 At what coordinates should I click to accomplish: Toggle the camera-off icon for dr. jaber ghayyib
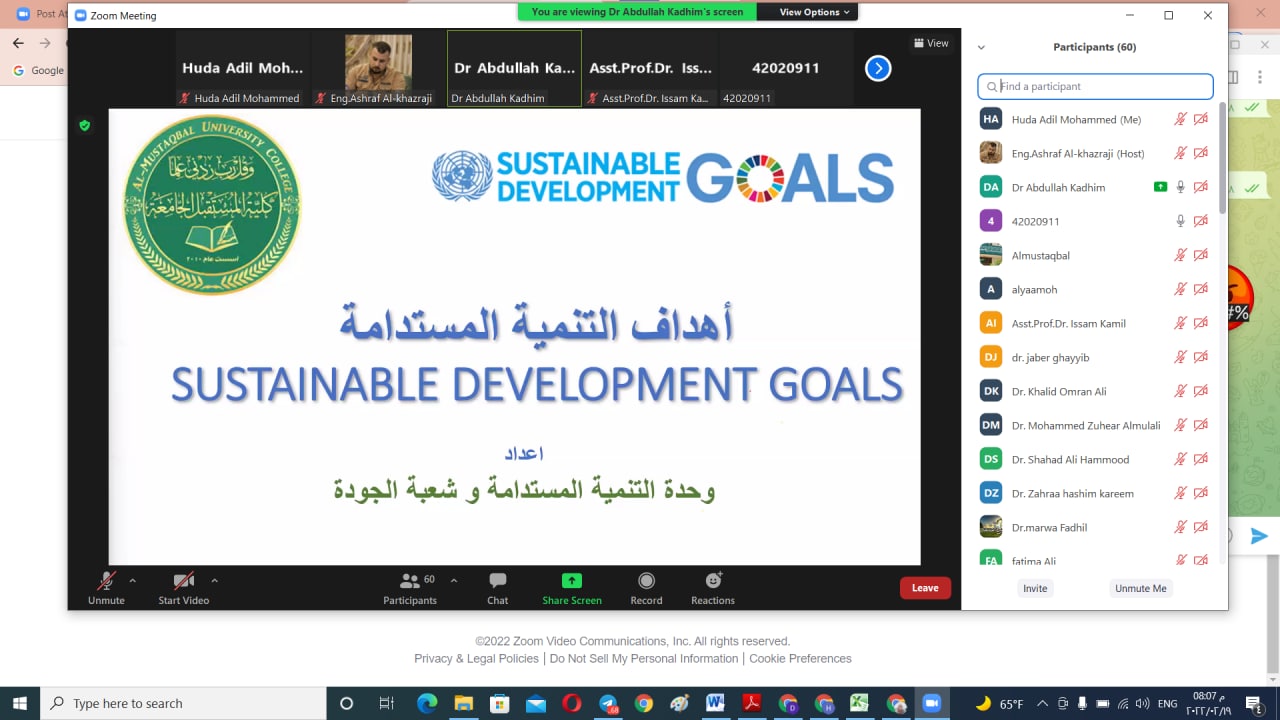pos(1200,357)
